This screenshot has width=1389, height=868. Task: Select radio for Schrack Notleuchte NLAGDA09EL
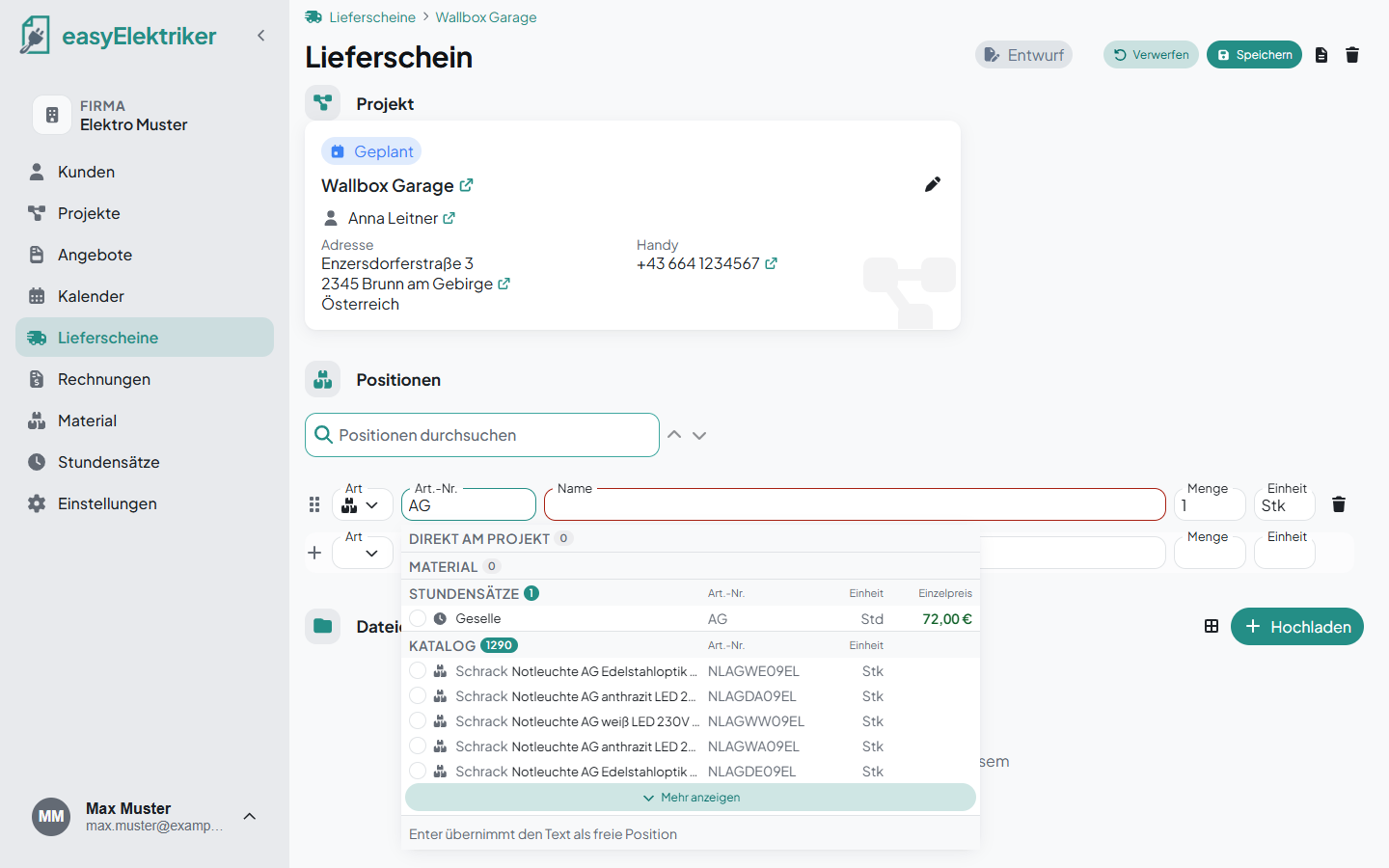pyautogui.click(x=418, y=695)
